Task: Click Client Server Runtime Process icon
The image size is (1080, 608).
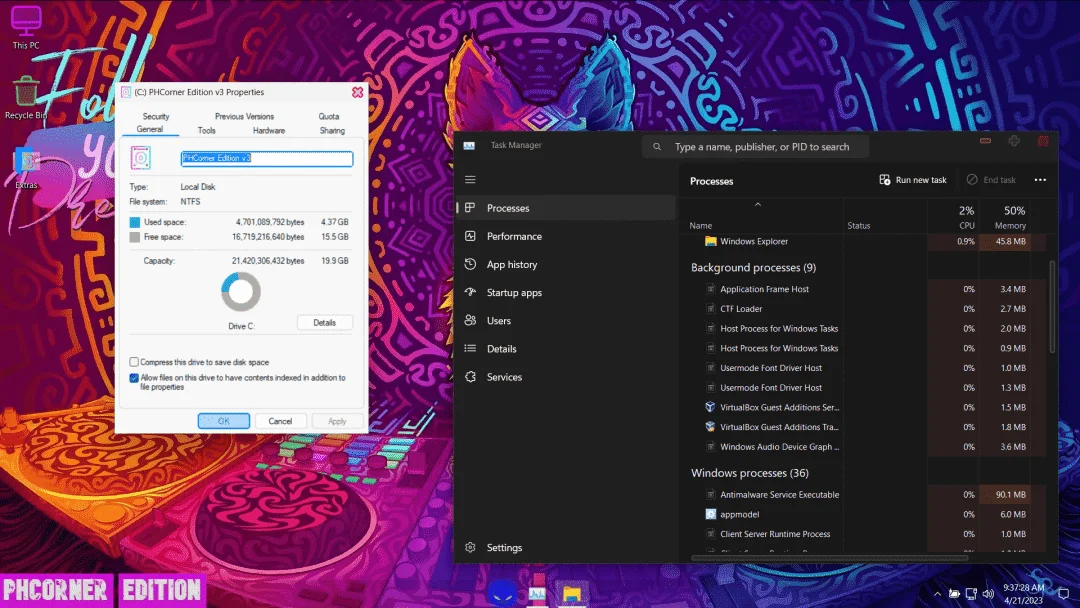Action: click(710, 534)
